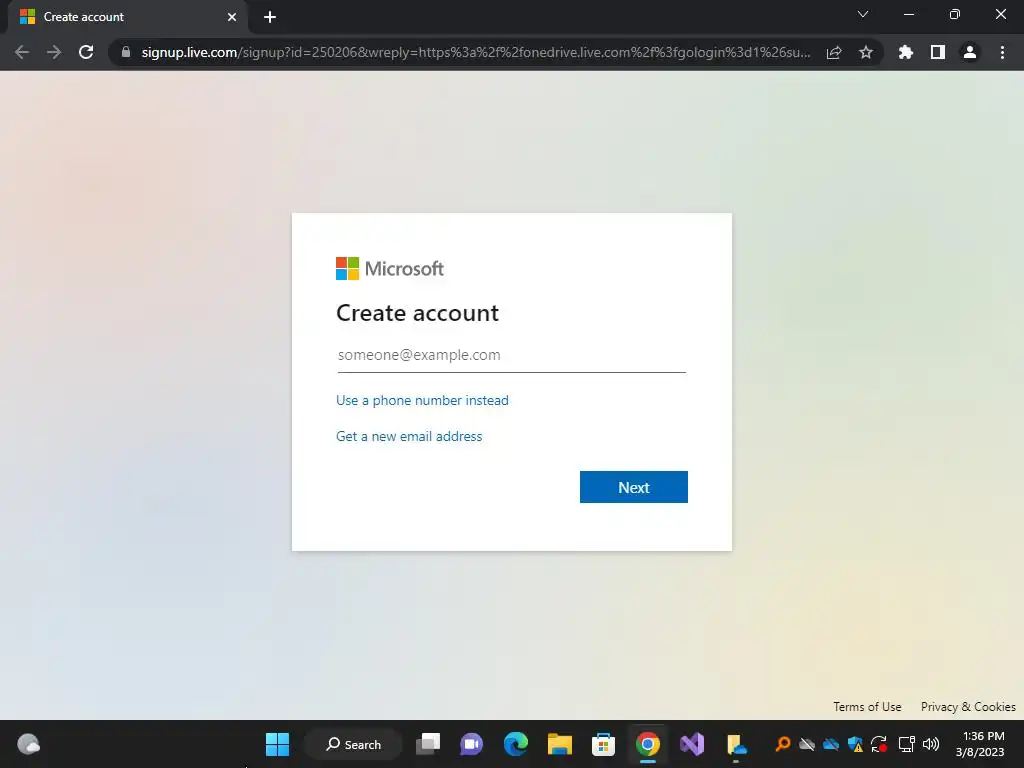1024x768 pixels.
Task: Click the Microsoft logo
Action: [x=390, y=268]
